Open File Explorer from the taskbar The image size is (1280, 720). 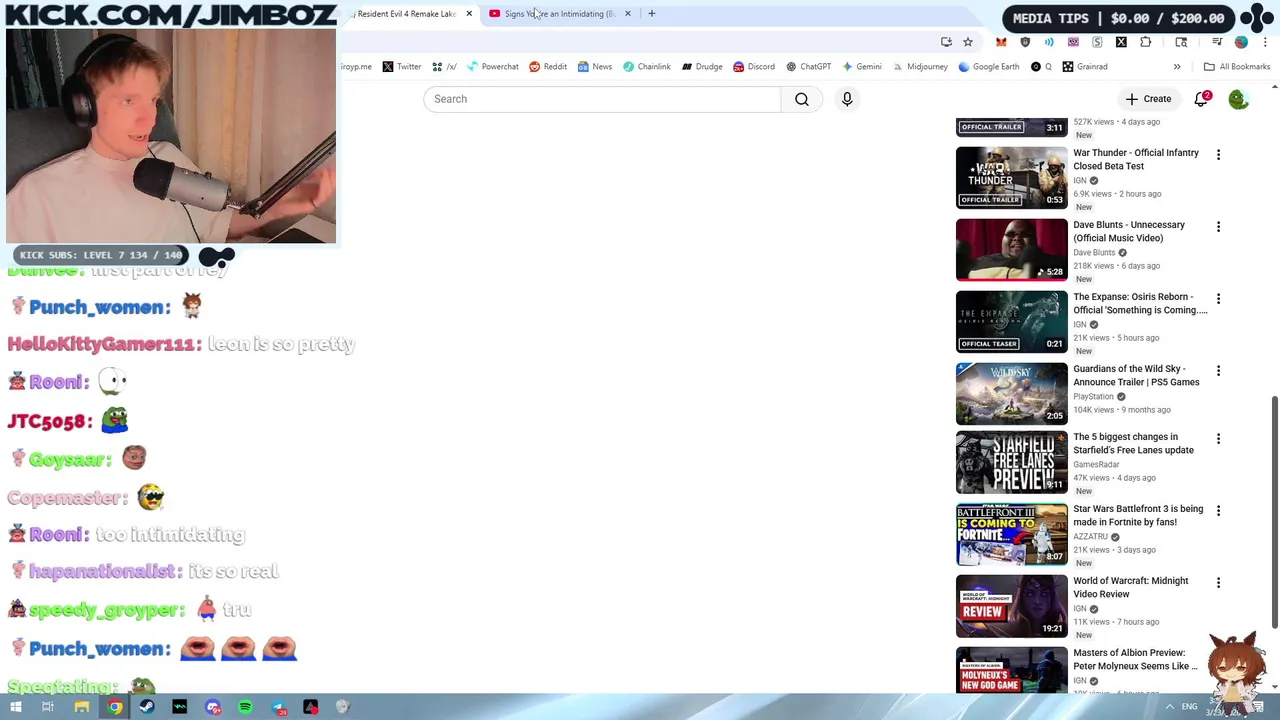81,707
